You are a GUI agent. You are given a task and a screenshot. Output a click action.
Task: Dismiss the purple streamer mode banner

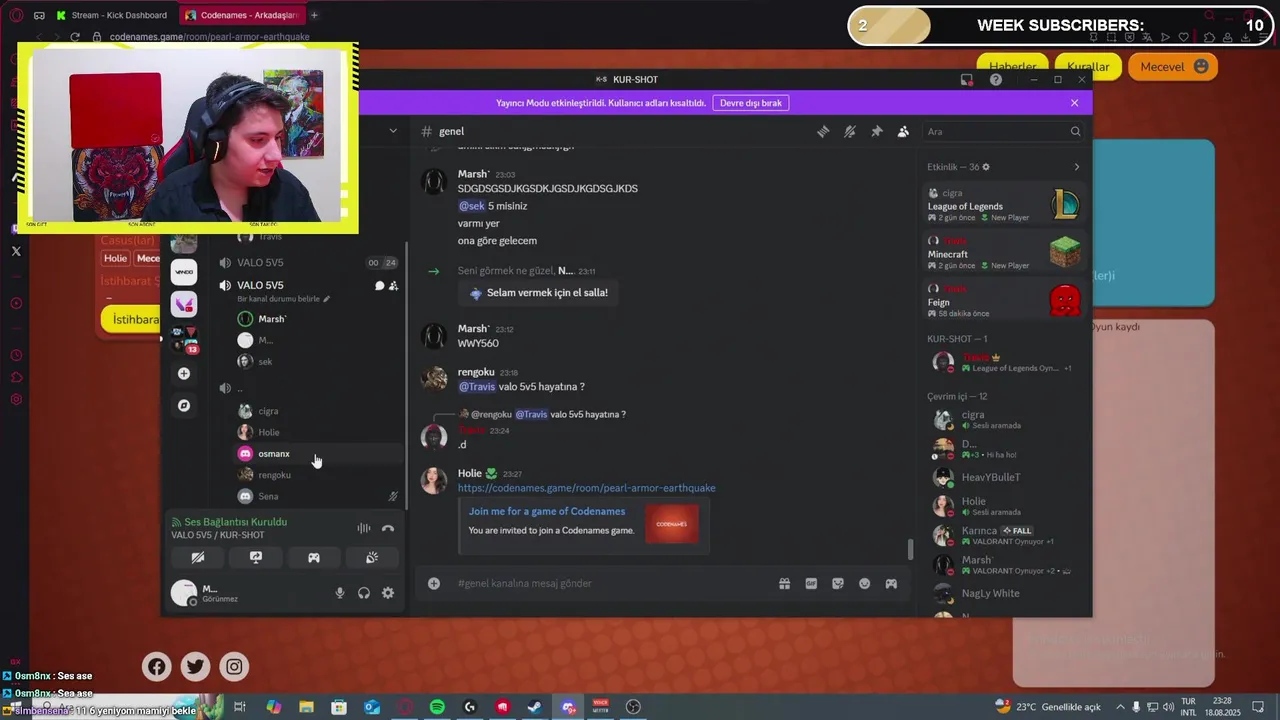(x=1075, y=103)
